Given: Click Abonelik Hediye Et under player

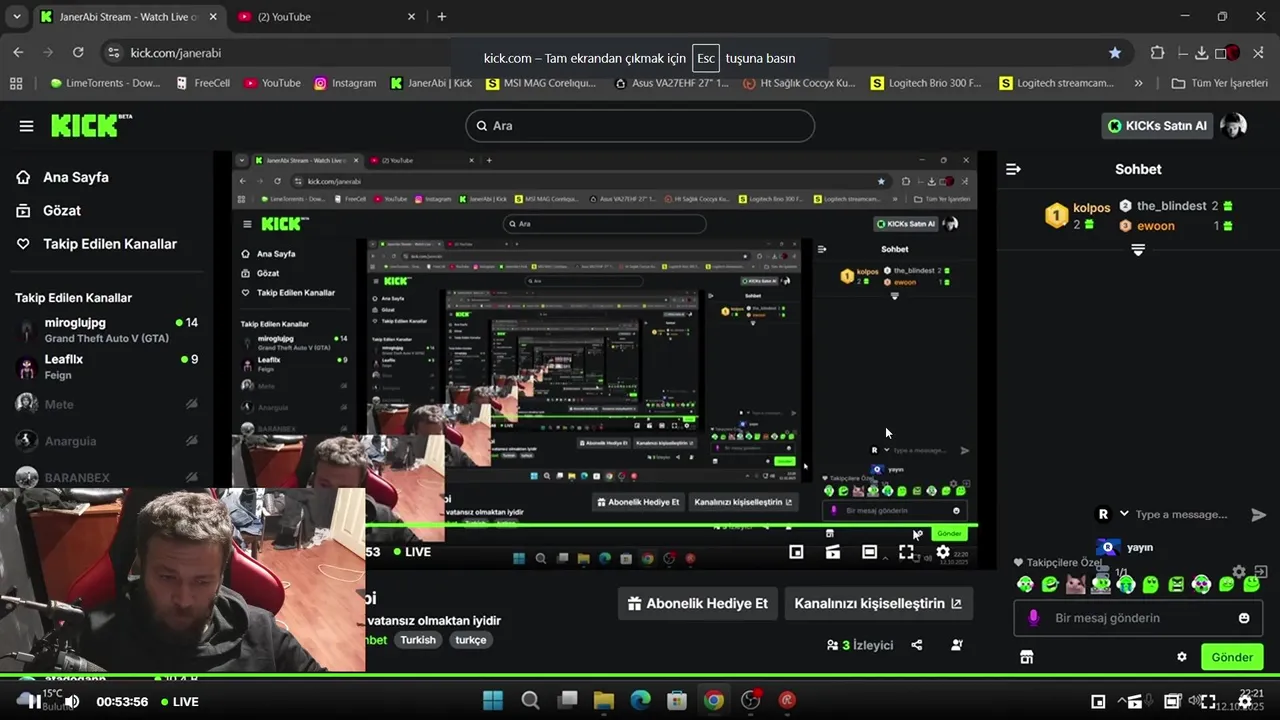Looking at the screenshot, I should click(x=698, y=603).
